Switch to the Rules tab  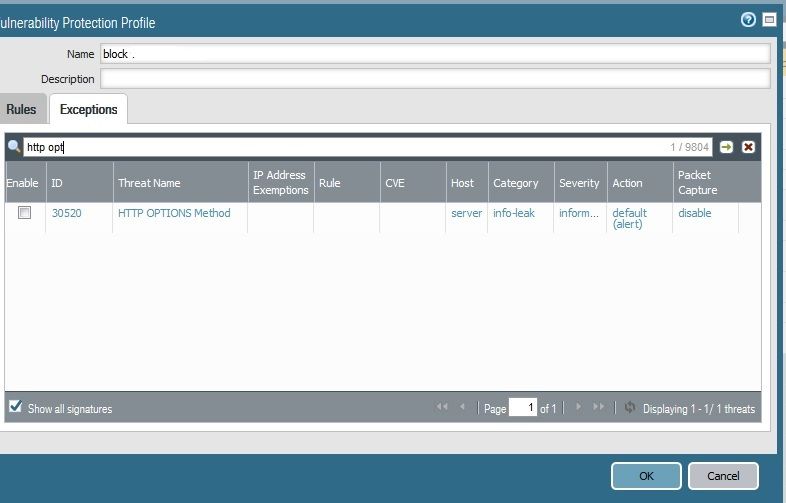[20, 109]
